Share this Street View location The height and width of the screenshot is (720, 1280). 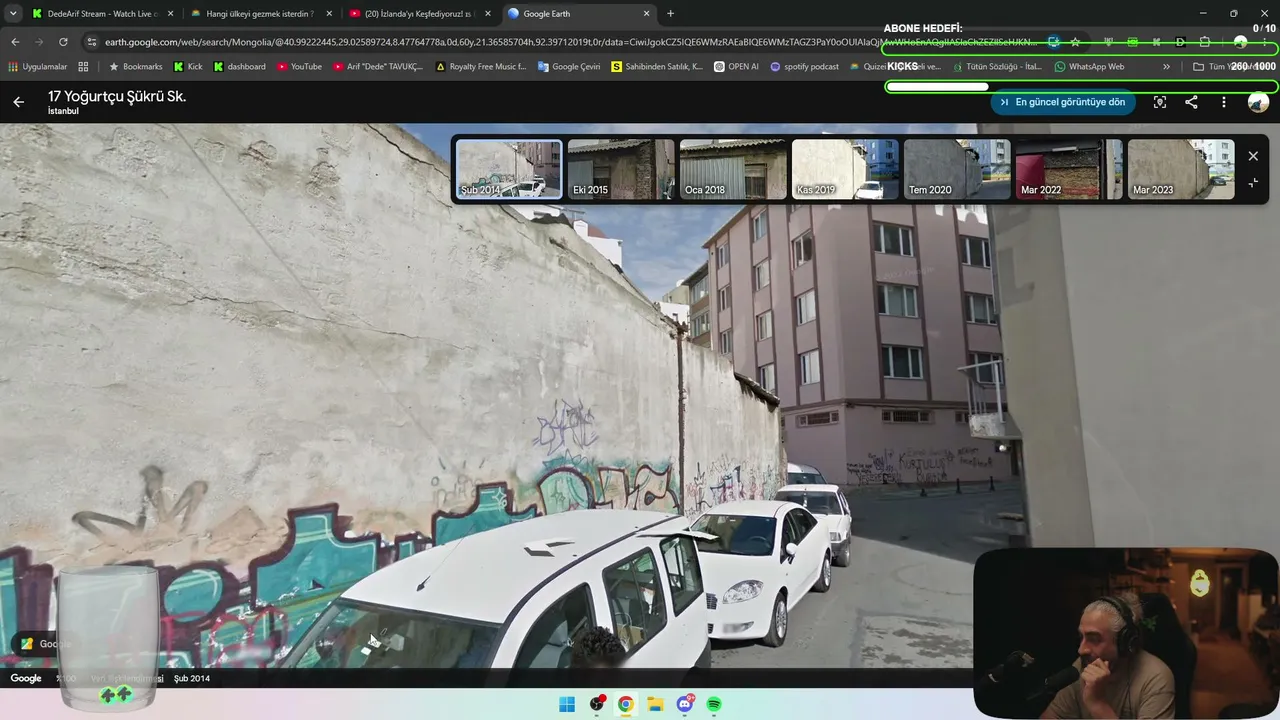(1191, 102)
